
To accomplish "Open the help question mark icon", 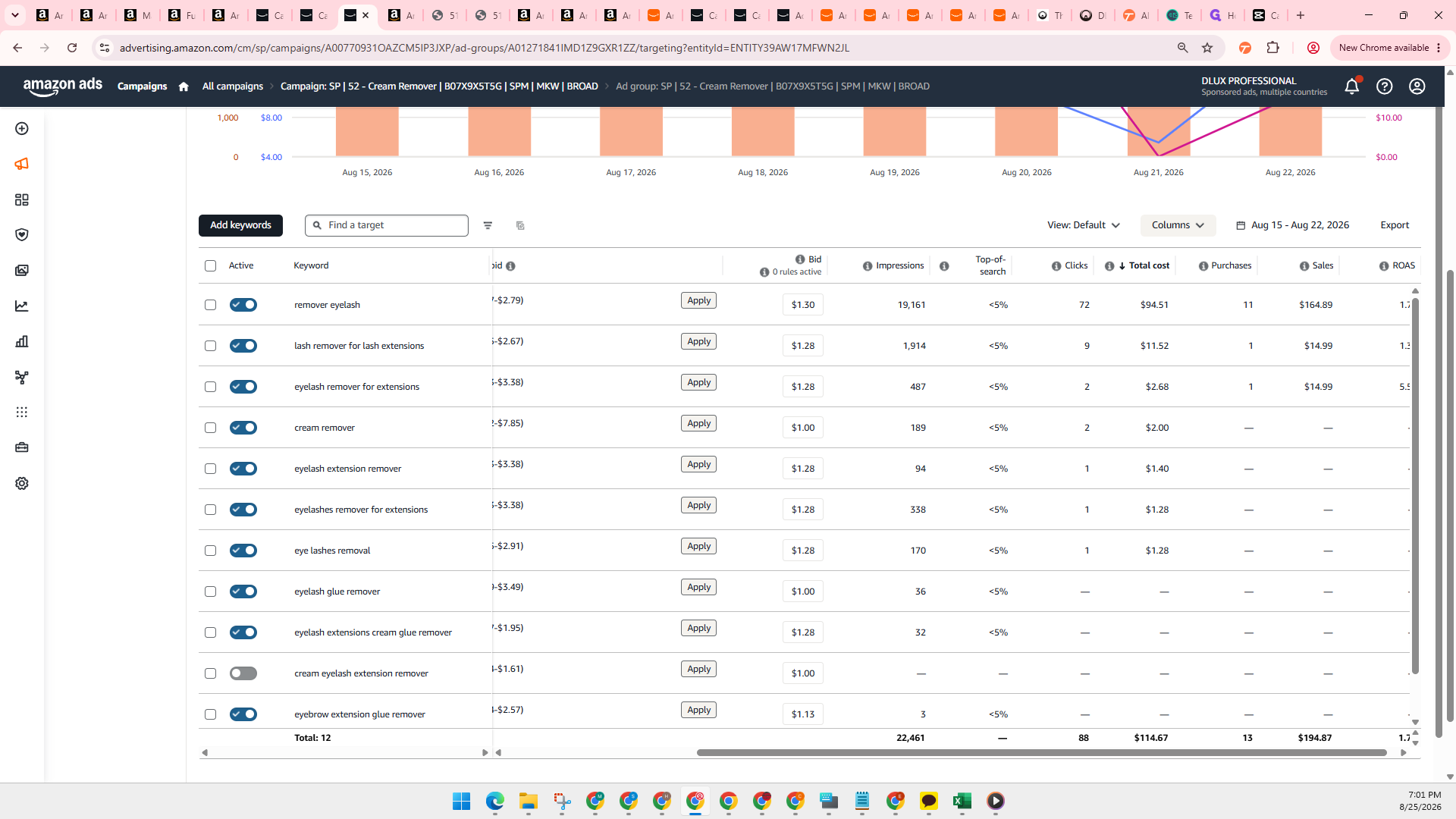I will (1385, 86).
